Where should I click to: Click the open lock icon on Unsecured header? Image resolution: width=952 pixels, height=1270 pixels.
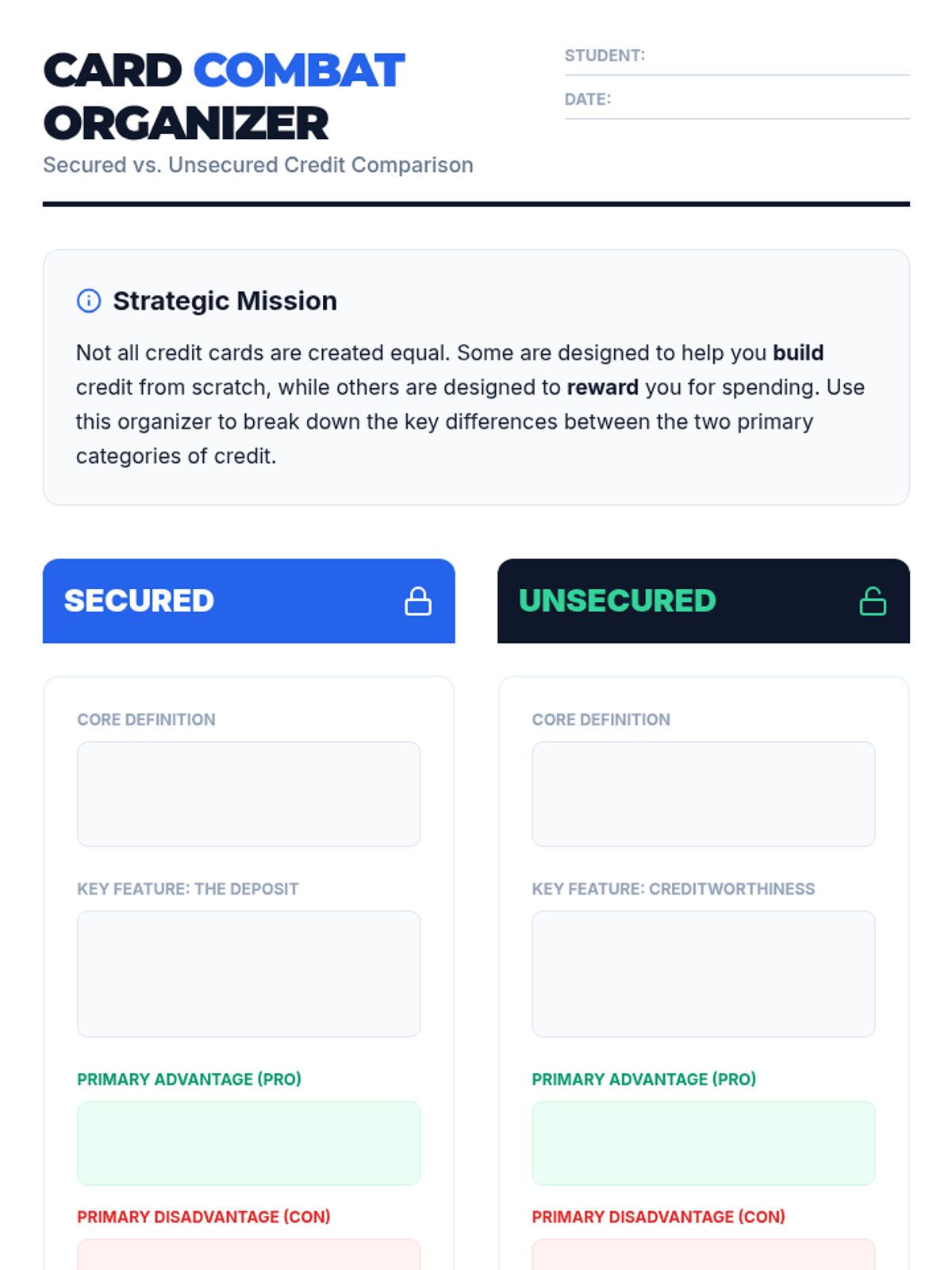point(873,602)
